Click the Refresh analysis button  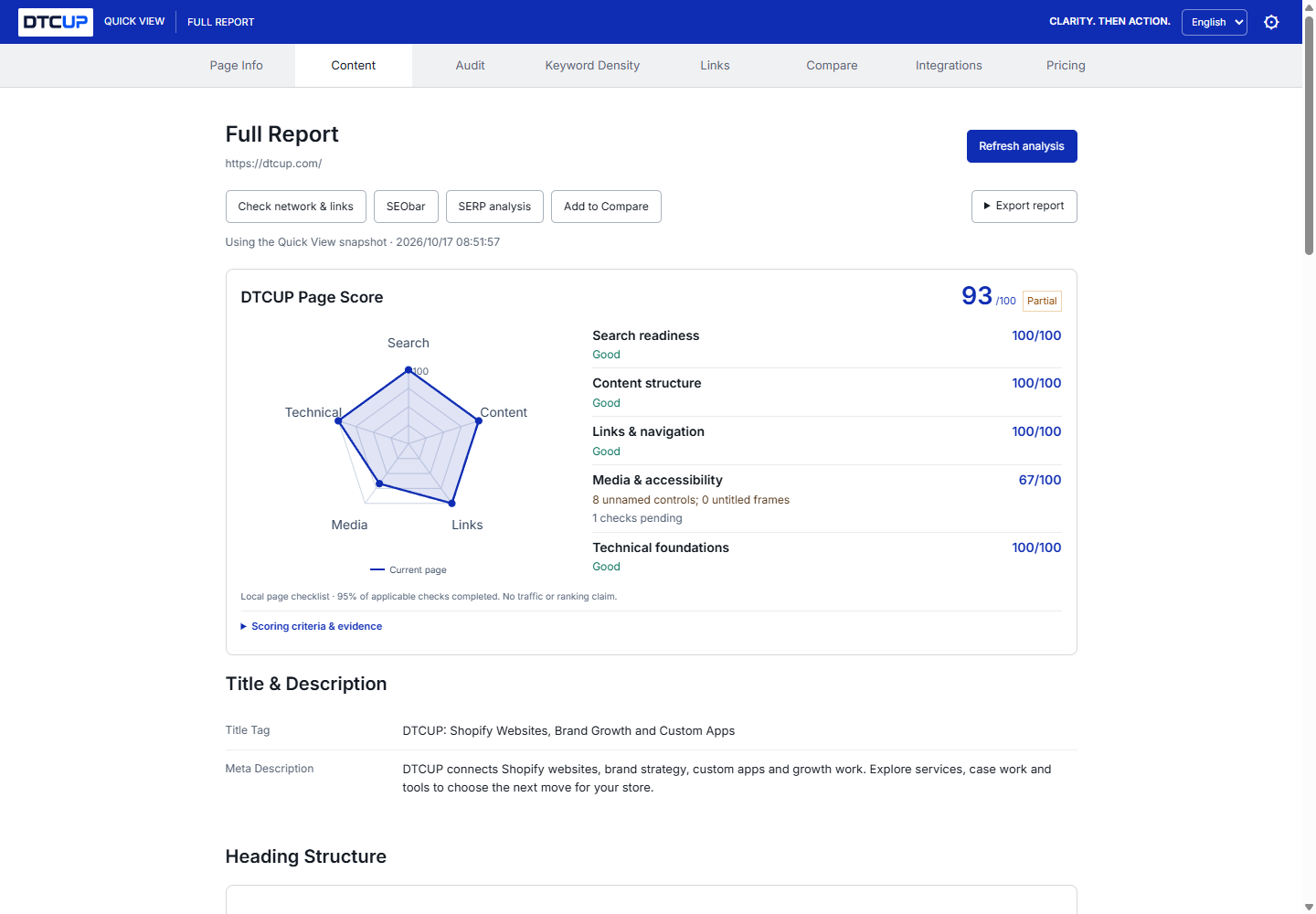[x=1022, y=146]
